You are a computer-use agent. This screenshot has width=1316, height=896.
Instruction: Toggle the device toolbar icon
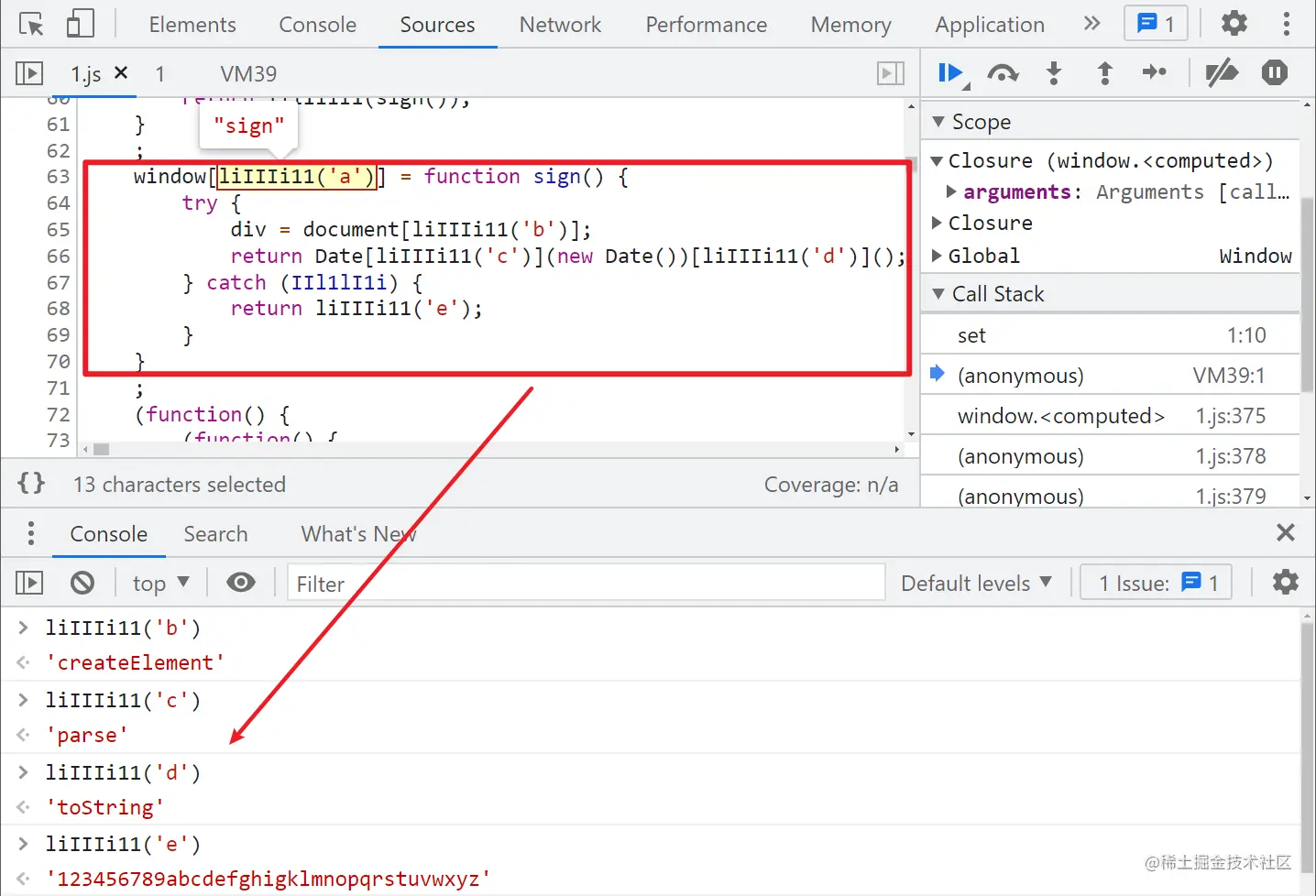(x=80, y=25)
